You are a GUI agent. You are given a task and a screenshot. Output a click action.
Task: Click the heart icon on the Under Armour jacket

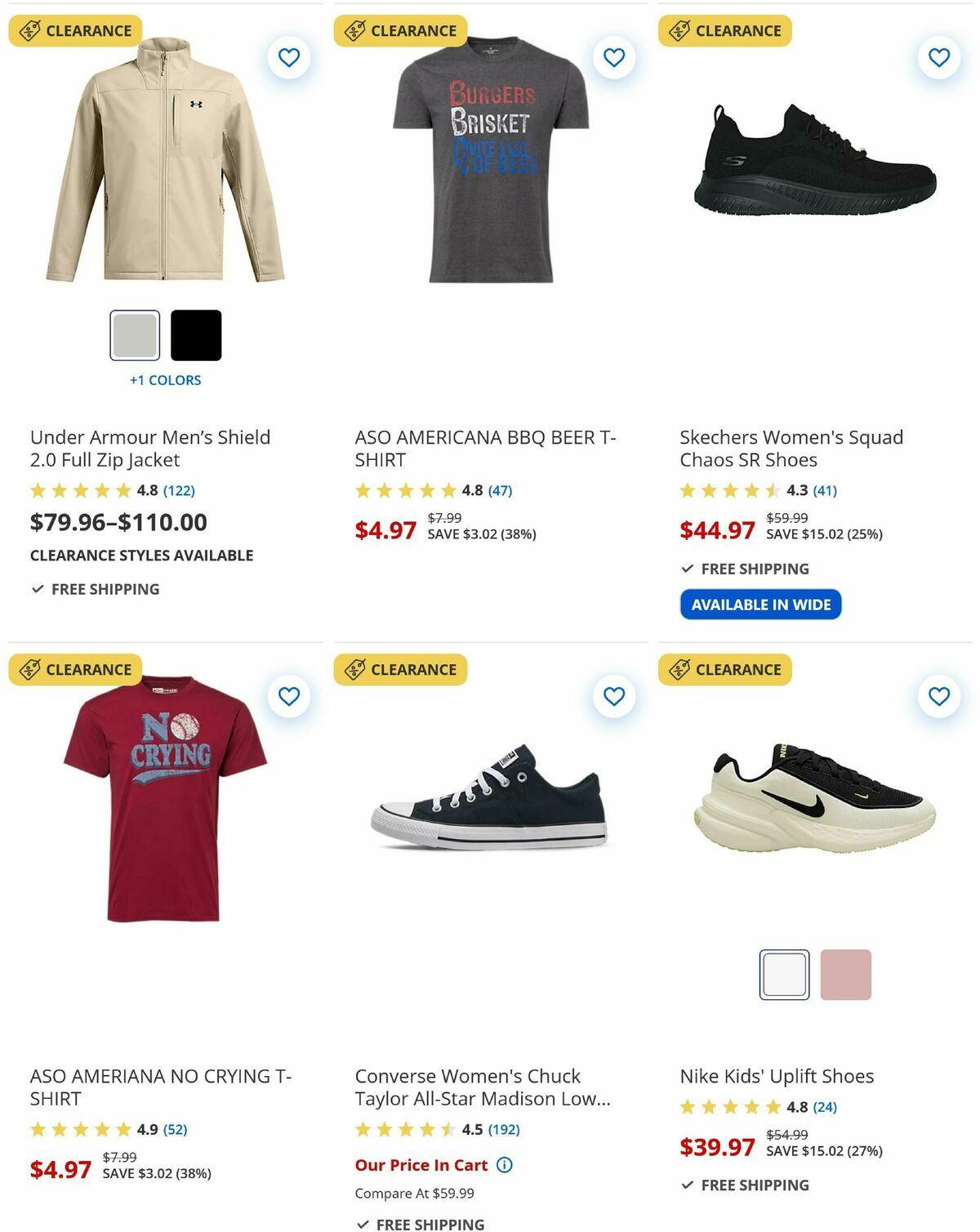(x=288, y=58)
